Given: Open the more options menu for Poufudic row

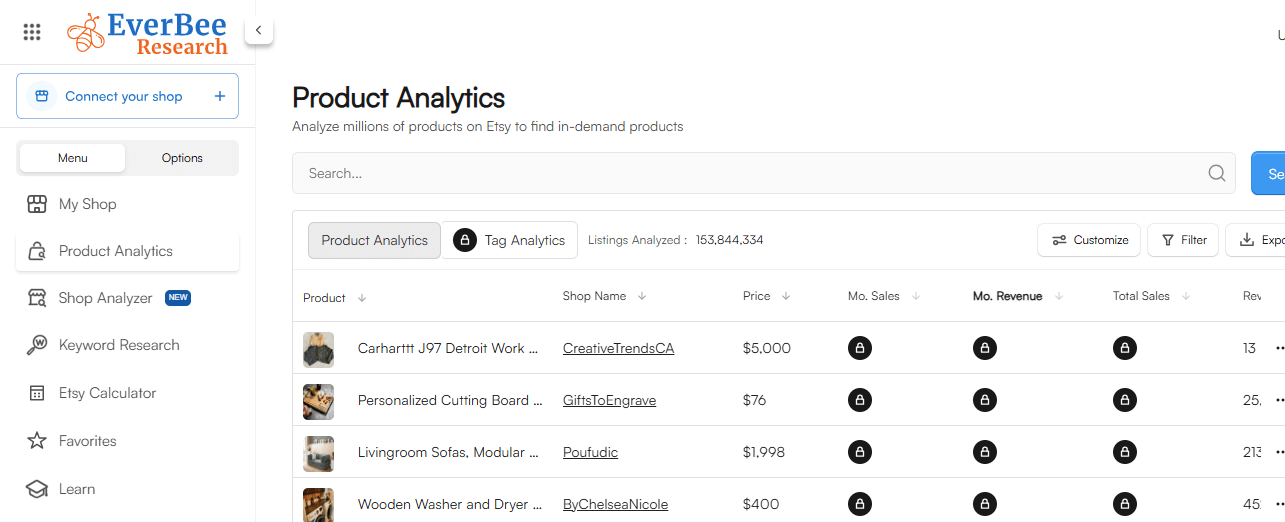Looking at the screenshot, I should [x=1278, y=452].
